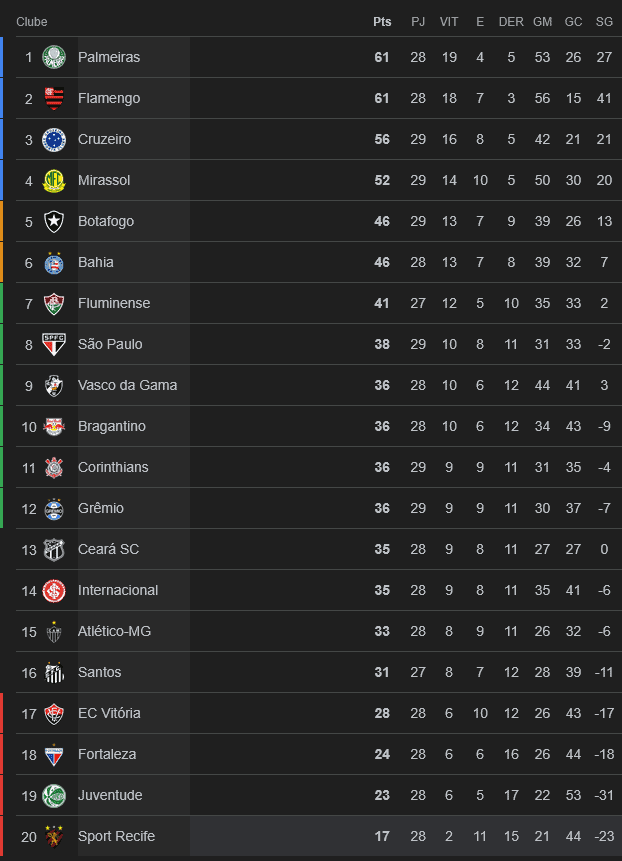Open the Bahia team name link
The image size is (622, 861).
coord(96,262)
